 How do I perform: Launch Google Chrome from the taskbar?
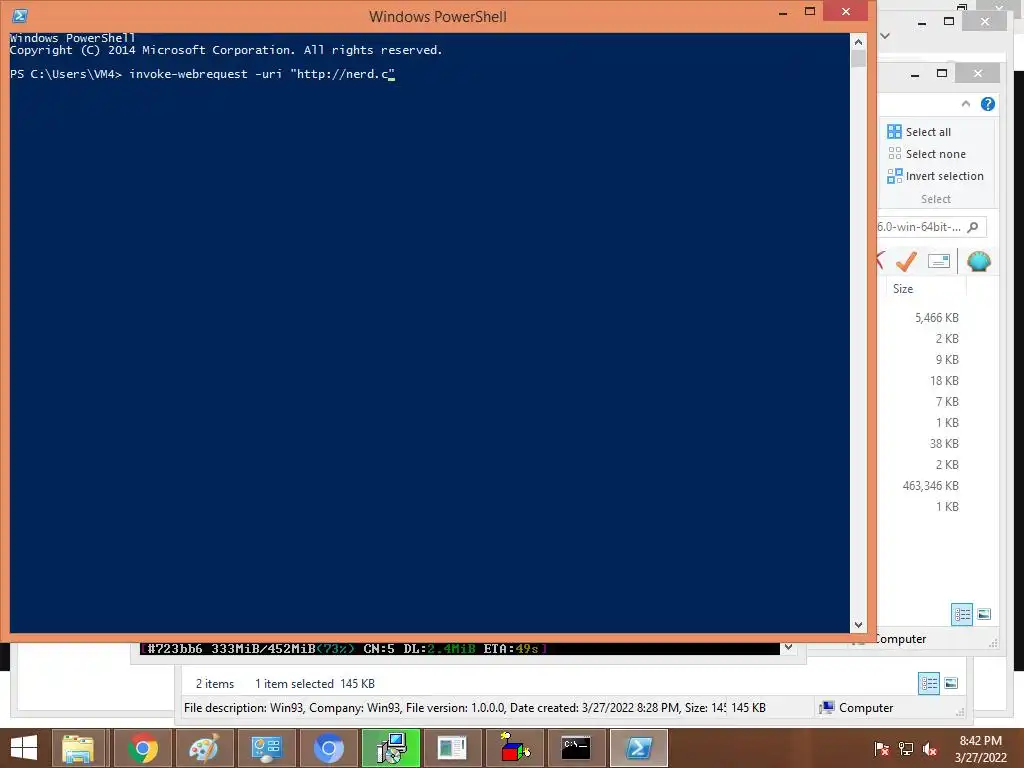(142, 748)
